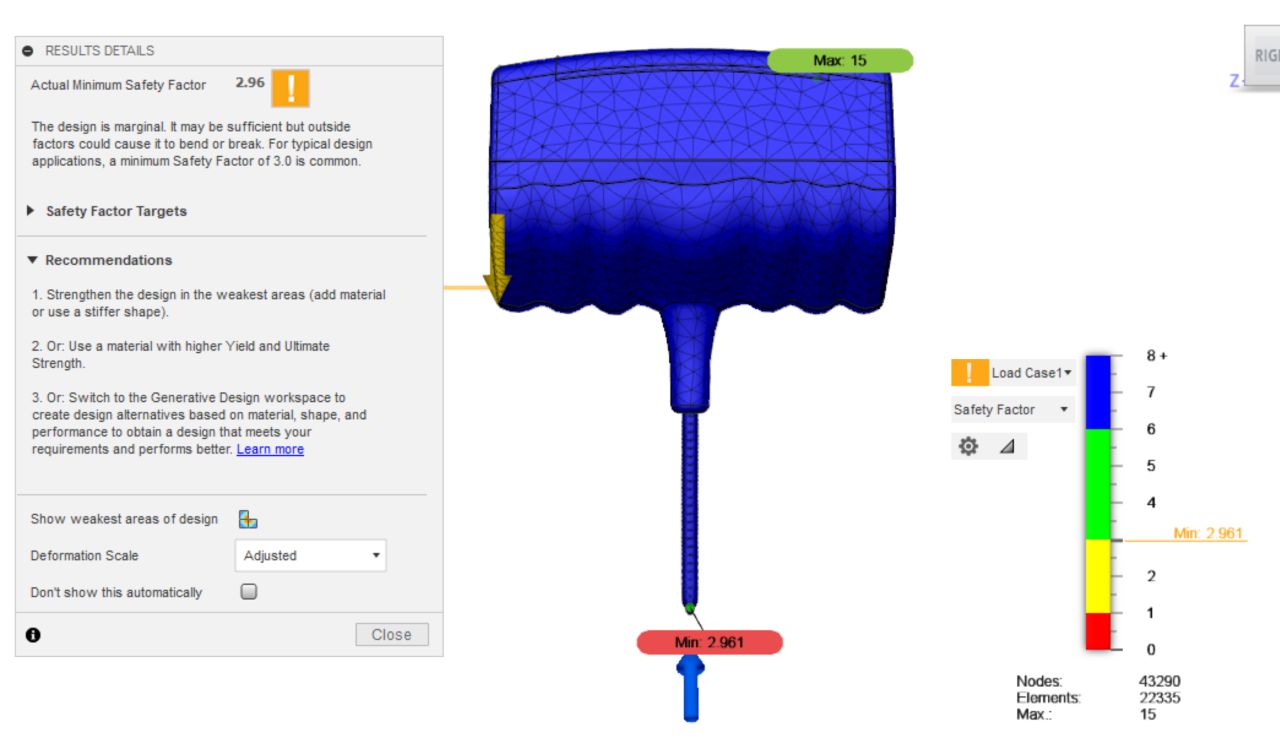This screenshot has width=1280, height=741.
Task: Toggle the Max 15 result marker
Action: click(x=840, y=60)
